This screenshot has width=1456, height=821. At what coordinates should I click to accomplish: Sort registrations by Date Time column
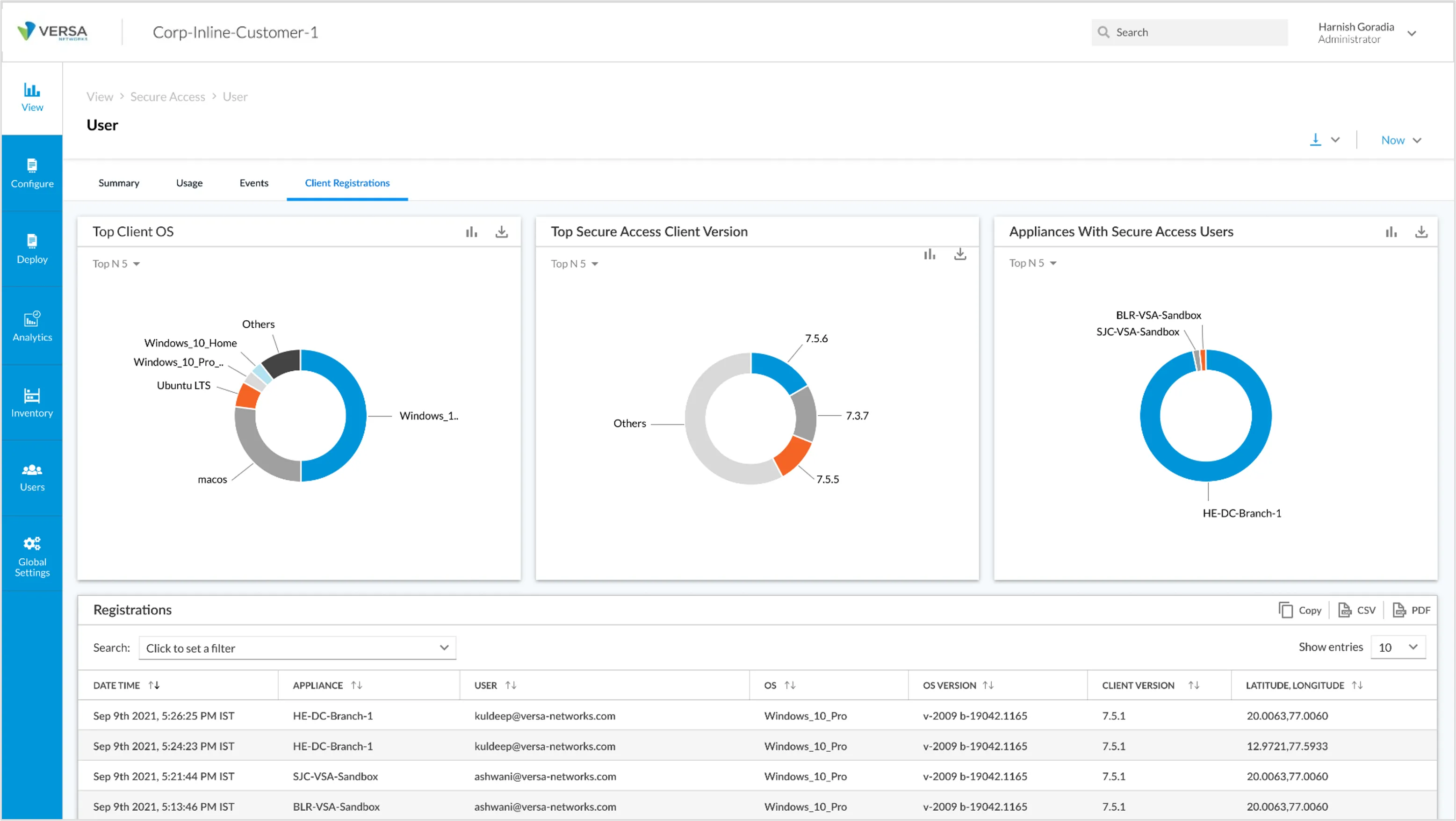pyautogui.click(x=154, y=685)
